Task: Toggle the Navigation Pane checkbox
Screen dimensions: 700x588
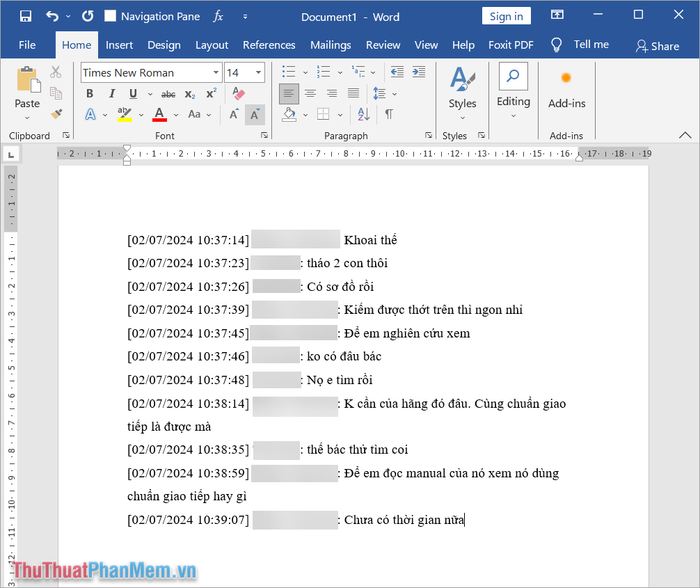Action: tap(111, 16)
